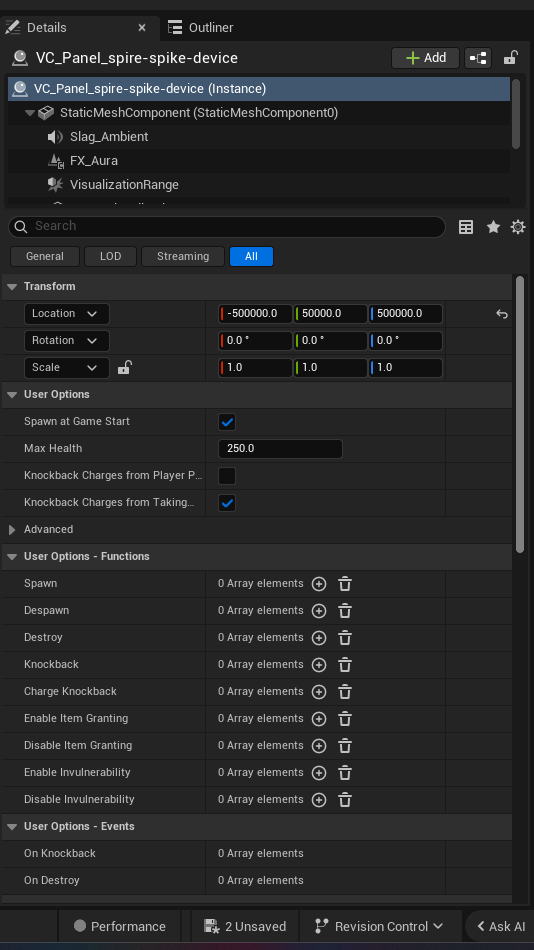Collapse the Transform section
The width and height of the screenshot is (534, 950).
[12, 287]
